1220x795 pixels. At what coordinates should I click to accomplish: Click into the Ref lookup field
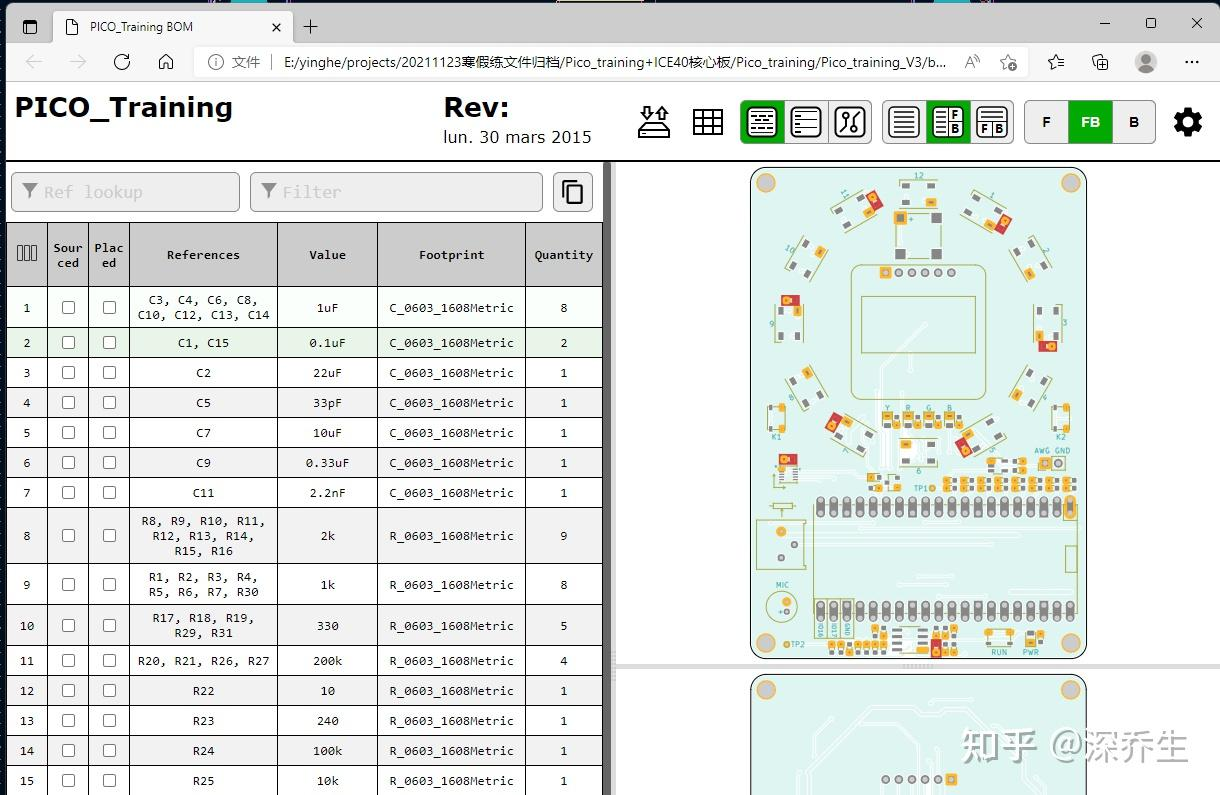click(x=125, y=192)
